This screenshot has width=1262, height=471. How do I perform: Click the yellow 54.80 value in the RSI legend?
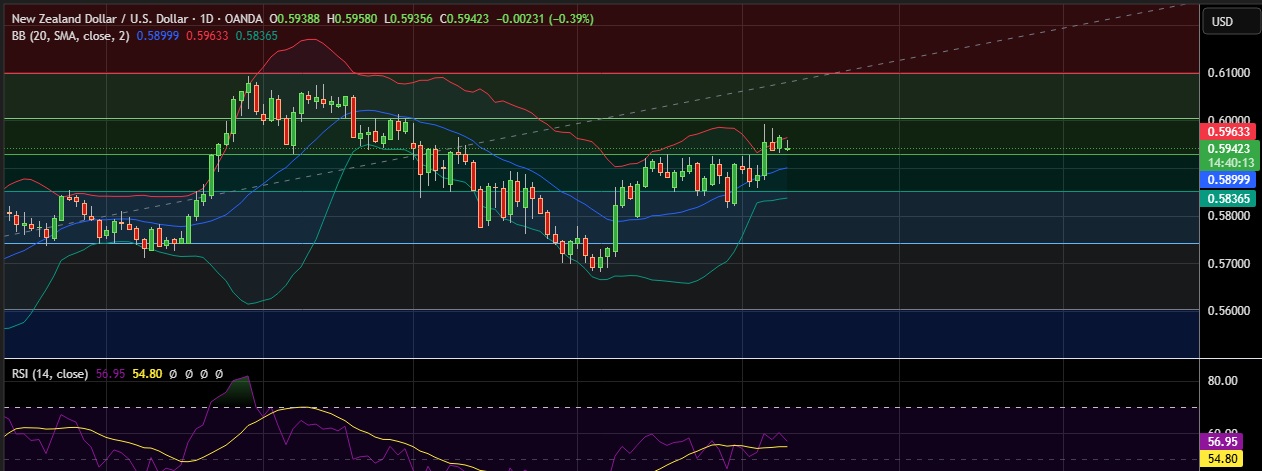pyautogui.click(x=147, y=374)
